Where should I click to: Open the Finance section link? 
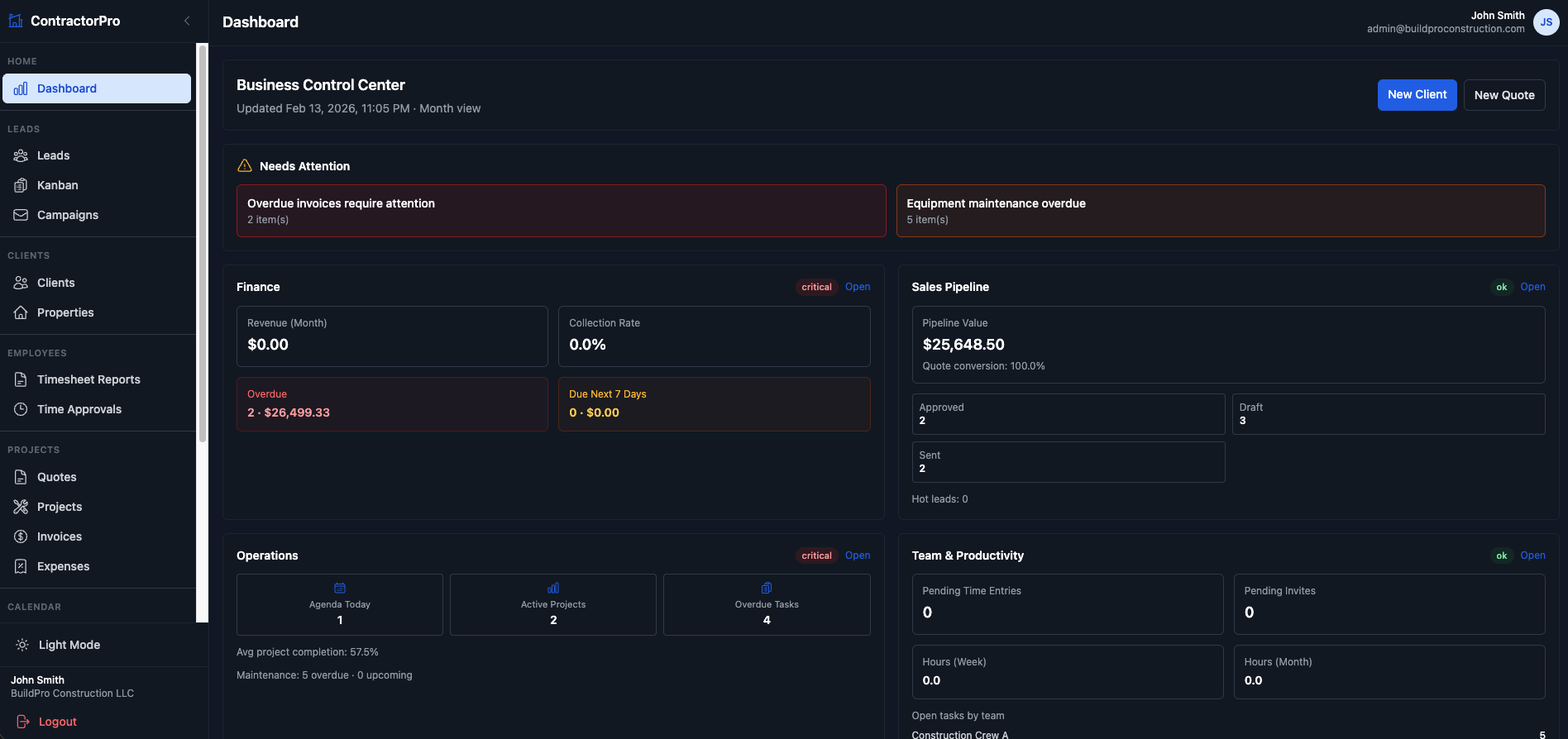858,287
